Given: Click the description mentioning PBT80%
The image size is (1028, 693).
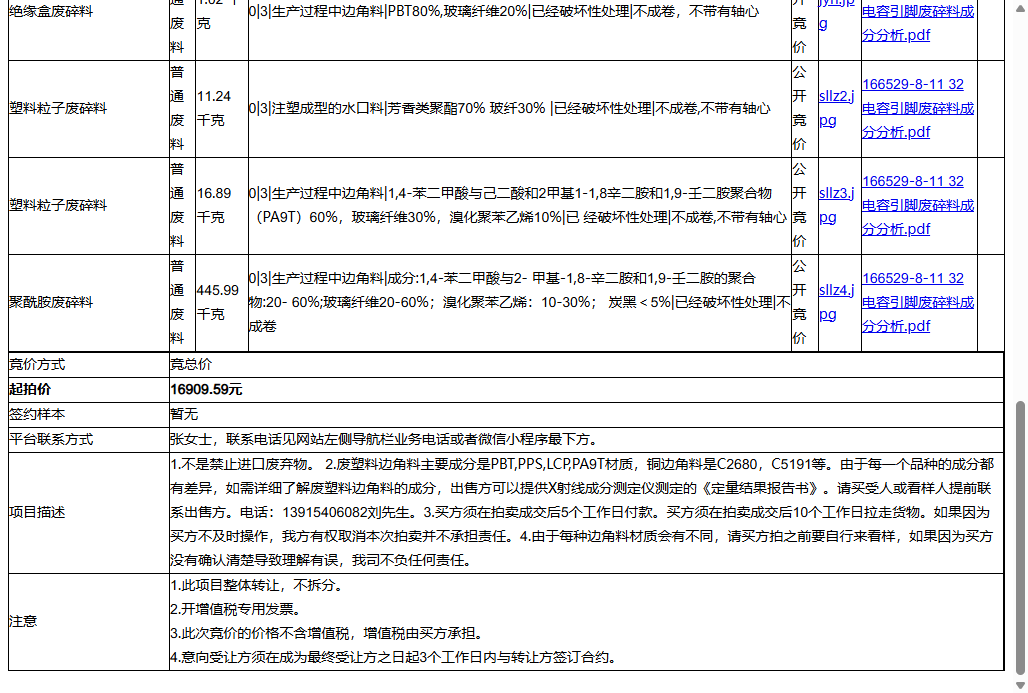Looking at the screenshot, I should coord(504,12).
